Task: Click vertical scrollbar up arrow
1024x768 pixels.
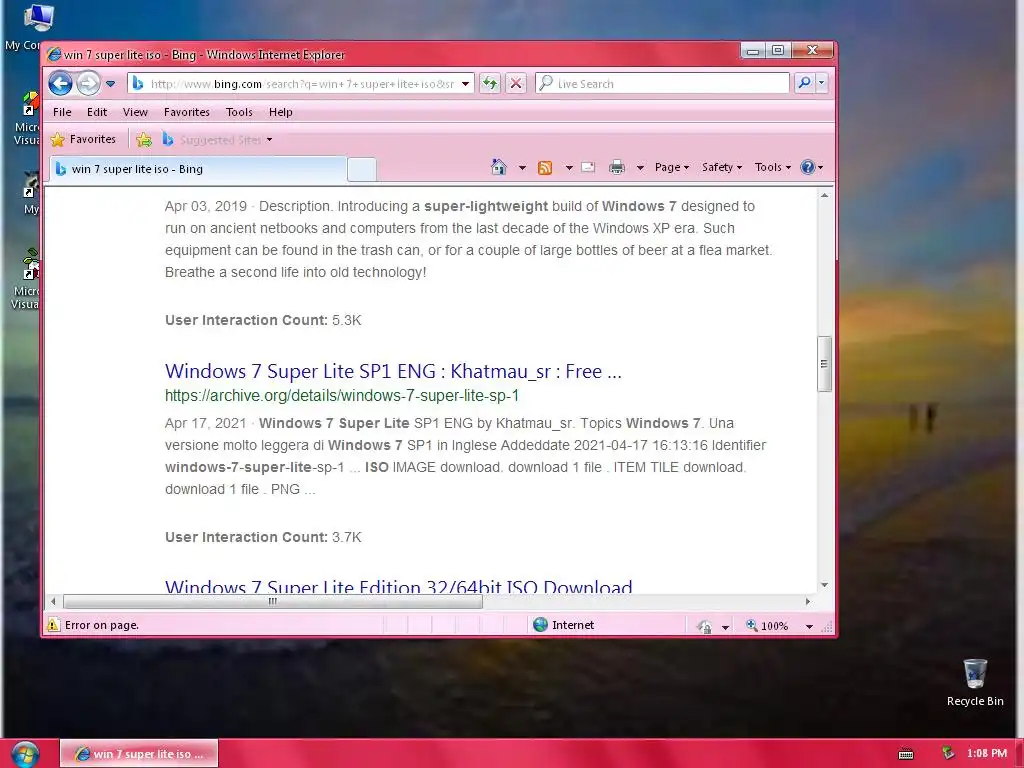Action: (x=824, y=195)
